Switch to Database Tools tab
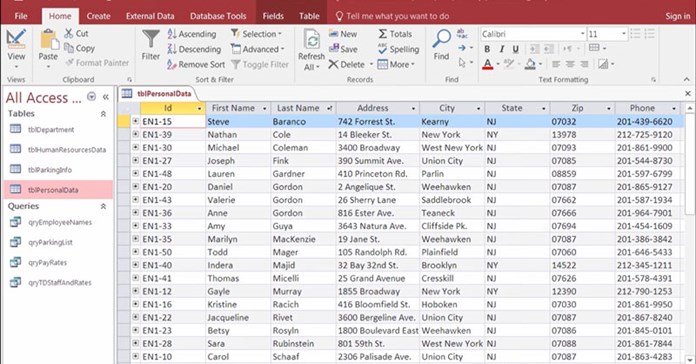 (x=218, y=16)
